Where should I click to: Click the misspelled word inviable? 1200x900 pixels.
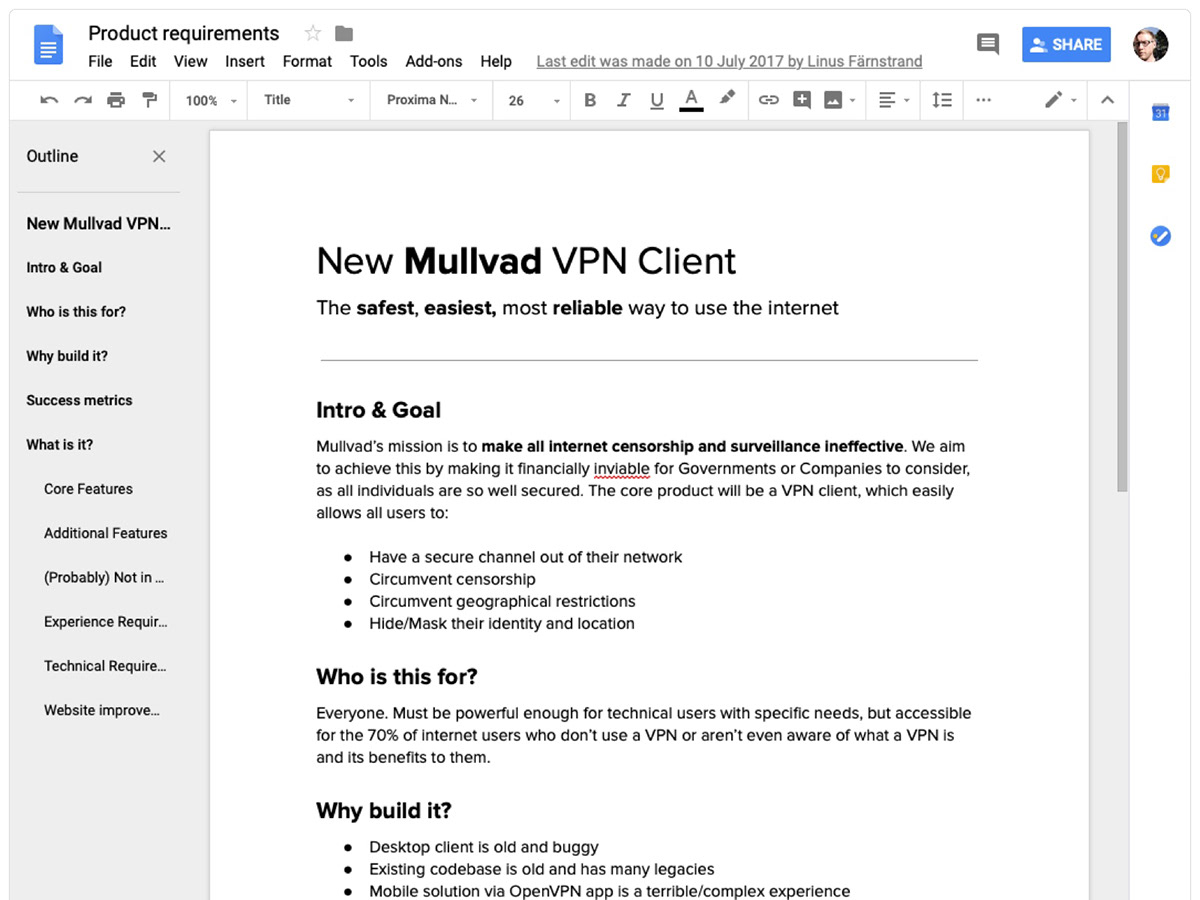(622, 468)
